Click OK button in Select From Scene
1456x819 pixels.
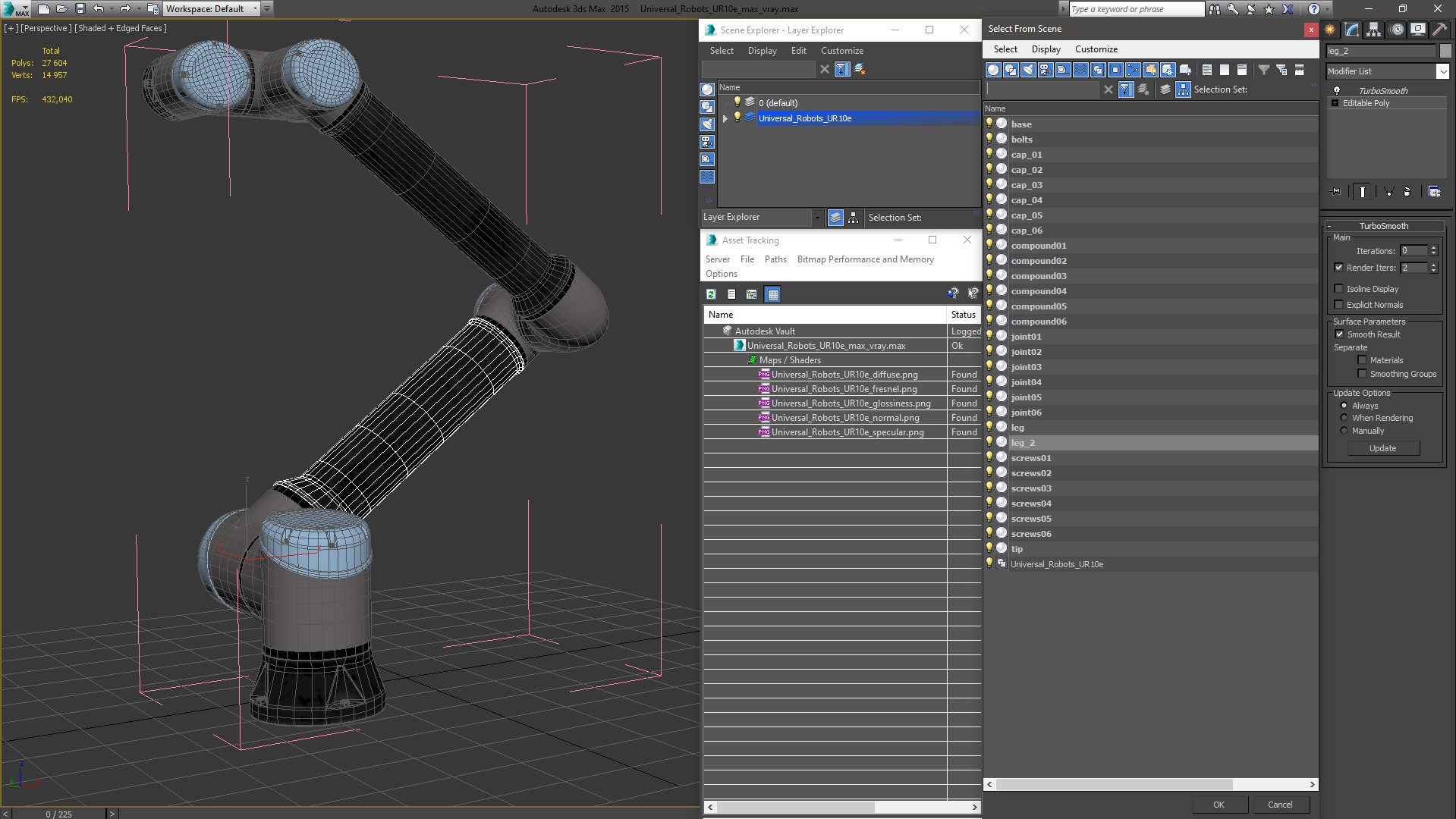point(1219,805)
